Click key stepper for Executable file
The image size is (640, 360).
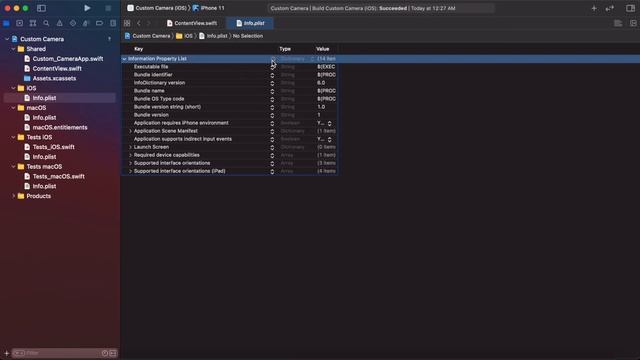point(272,67)
